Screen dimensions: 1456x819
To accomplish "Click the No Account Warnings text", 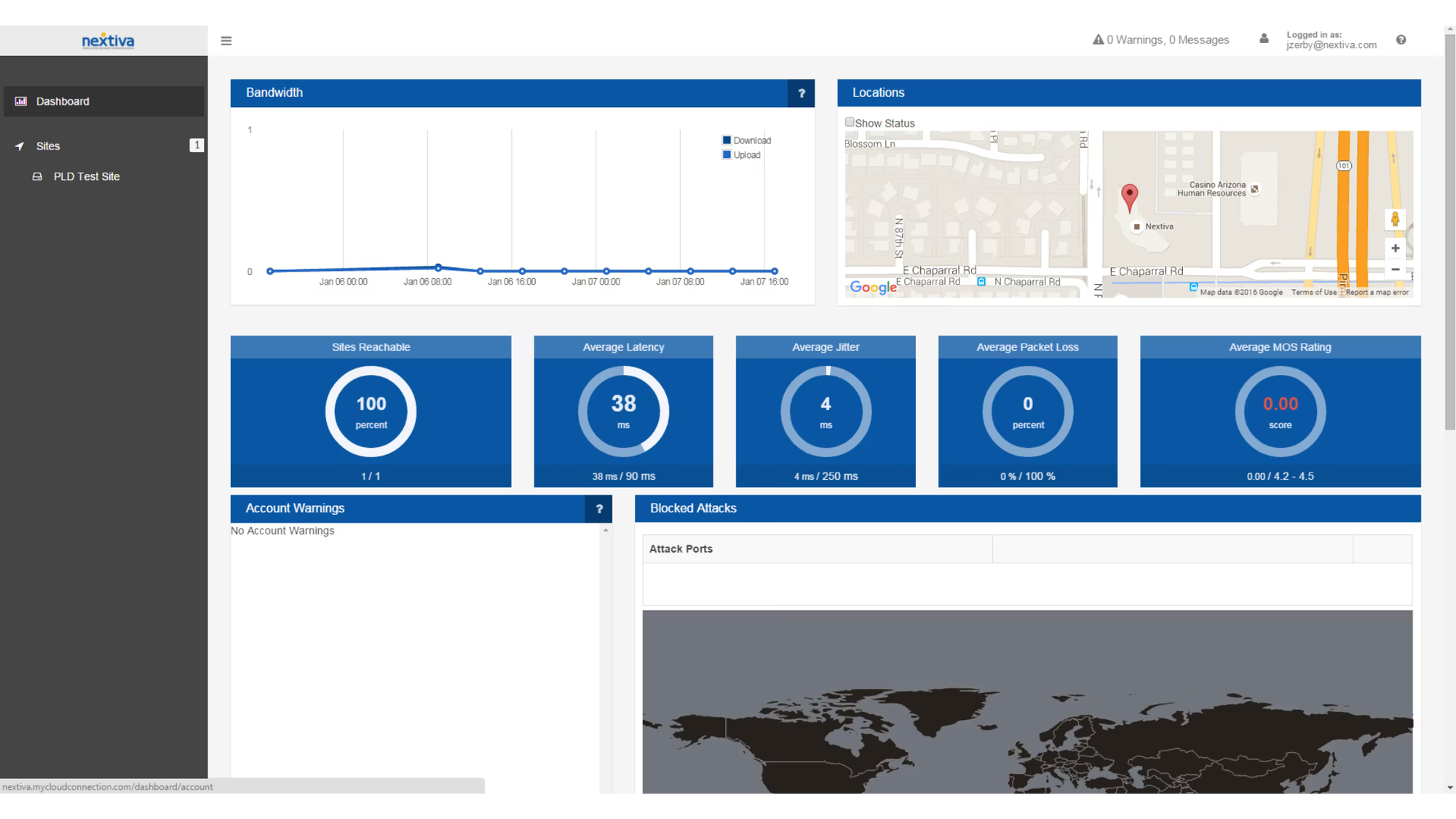I will coord(282,531).
